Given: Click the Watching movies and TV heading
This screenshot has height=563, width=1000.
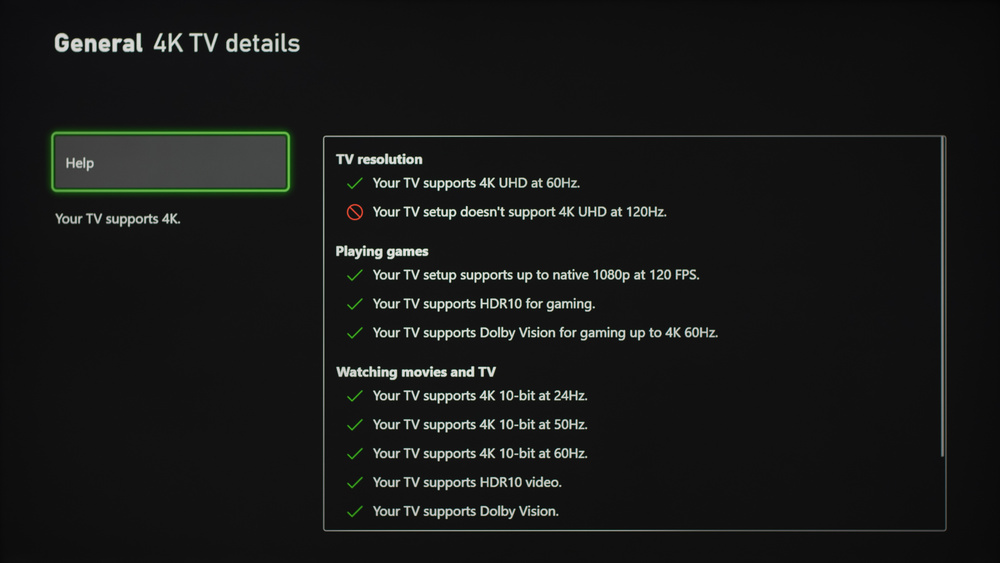Looking at the screenshot, I should pos(416,372).
